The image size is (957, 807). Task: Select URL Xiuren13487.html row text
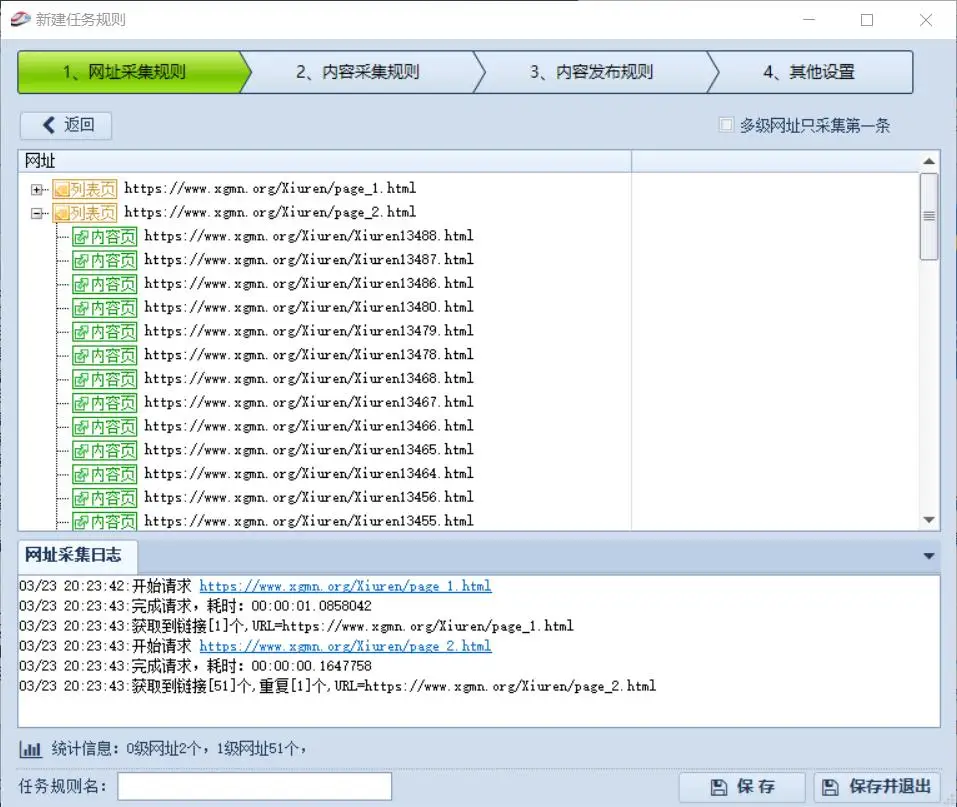309,260
